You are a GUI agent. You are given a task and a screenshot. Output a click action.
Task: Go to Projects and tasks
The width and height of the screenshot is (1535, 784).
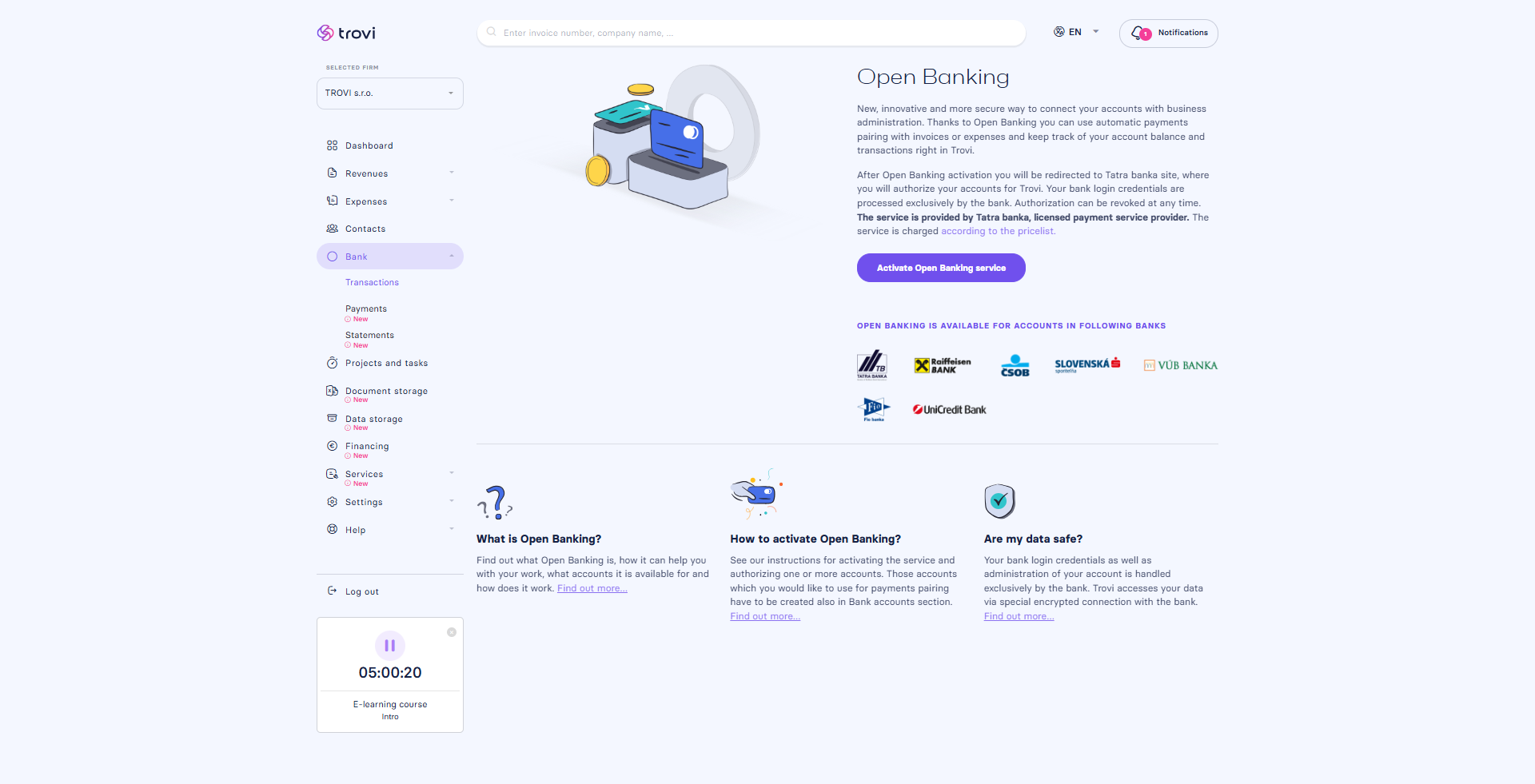pos(386,364)
